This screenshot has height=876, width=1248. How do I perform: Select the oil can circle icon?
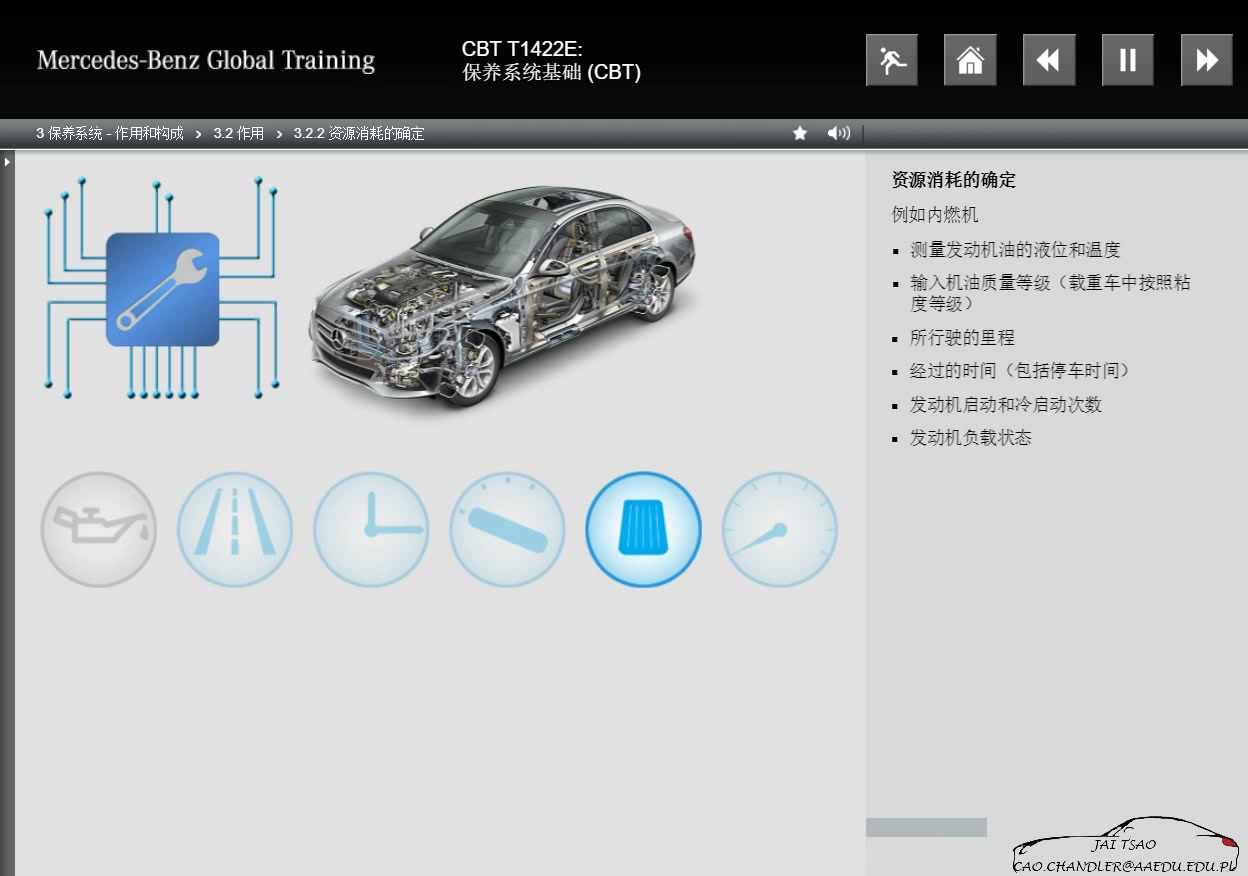point(99,529)
